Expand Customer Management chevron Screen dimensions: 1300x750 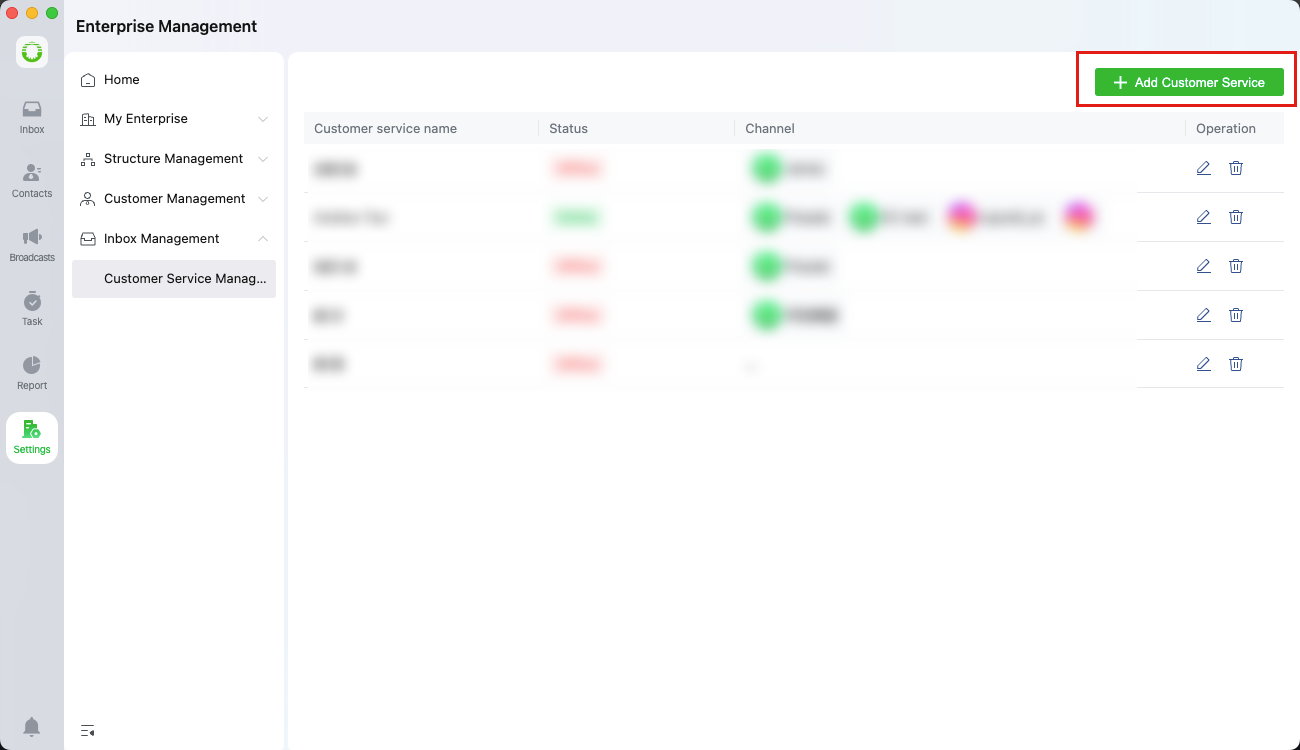click(263, 199)
